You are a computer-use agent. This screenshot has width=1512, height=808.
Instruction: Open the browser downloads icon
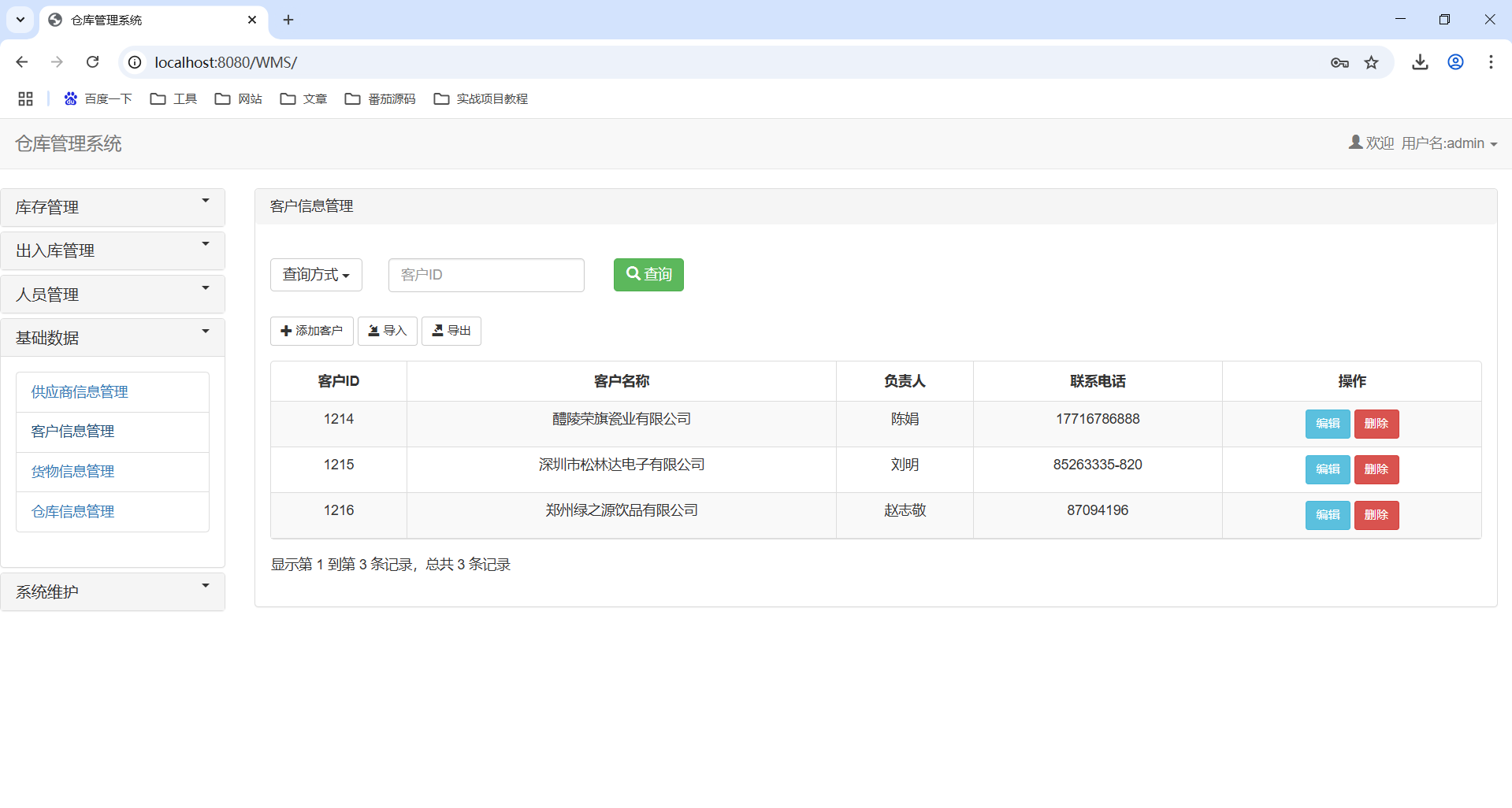pos(1420,62)
